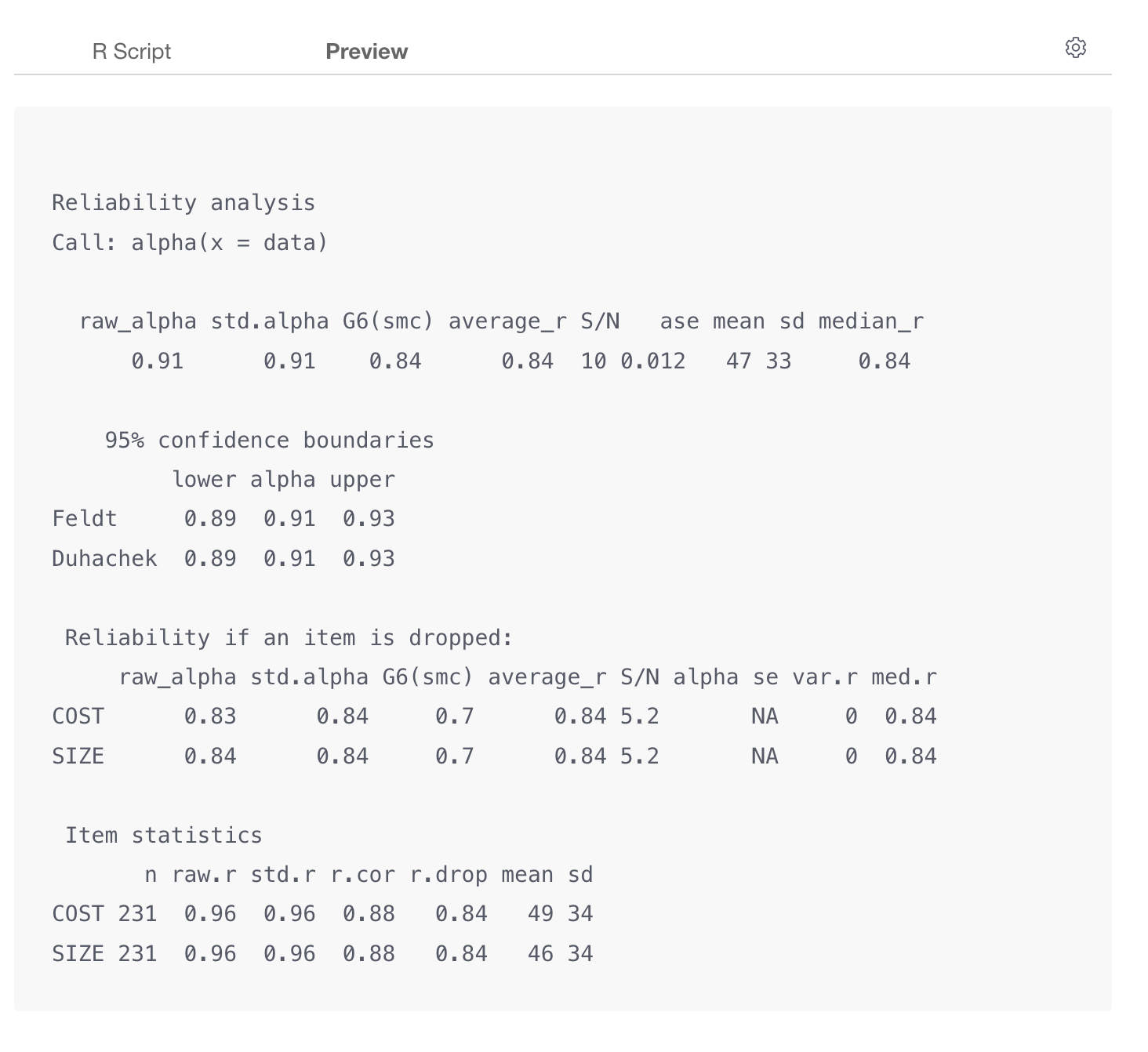Click the var.r column header
Image resolution: width=1148 pixels, height=1052 pixels.
coord(825,677)
